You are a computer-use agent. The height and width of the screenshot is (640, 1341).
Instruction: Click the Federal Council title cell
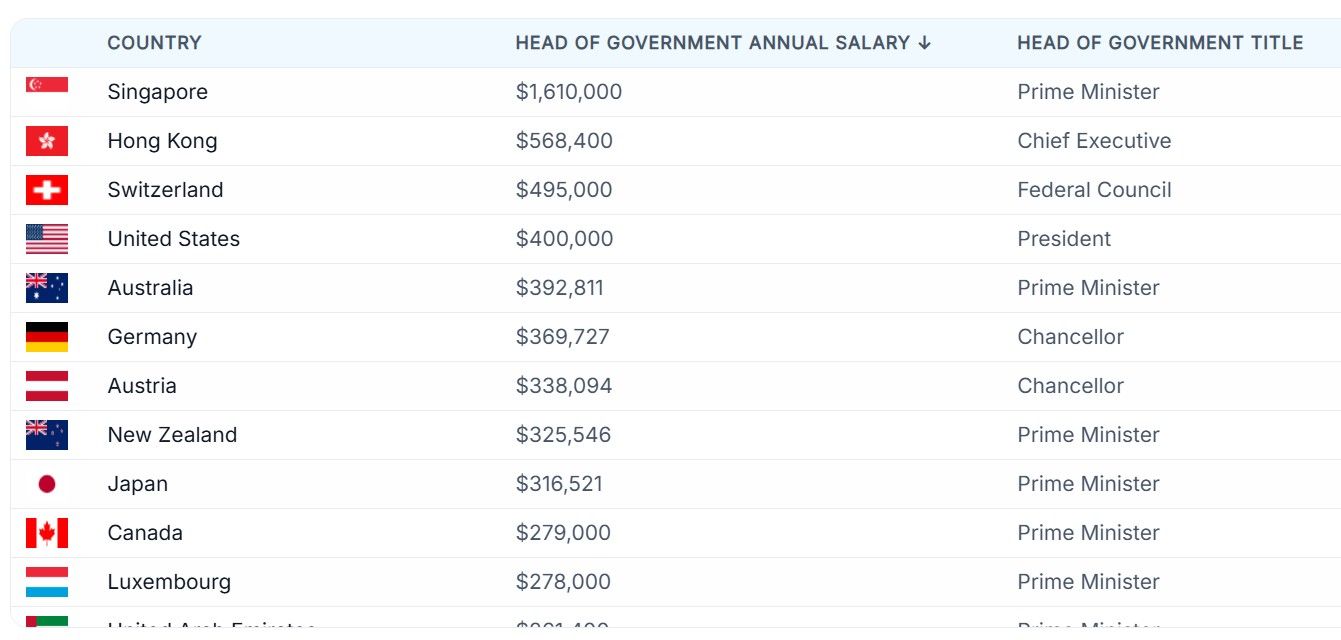(1094, 190)
